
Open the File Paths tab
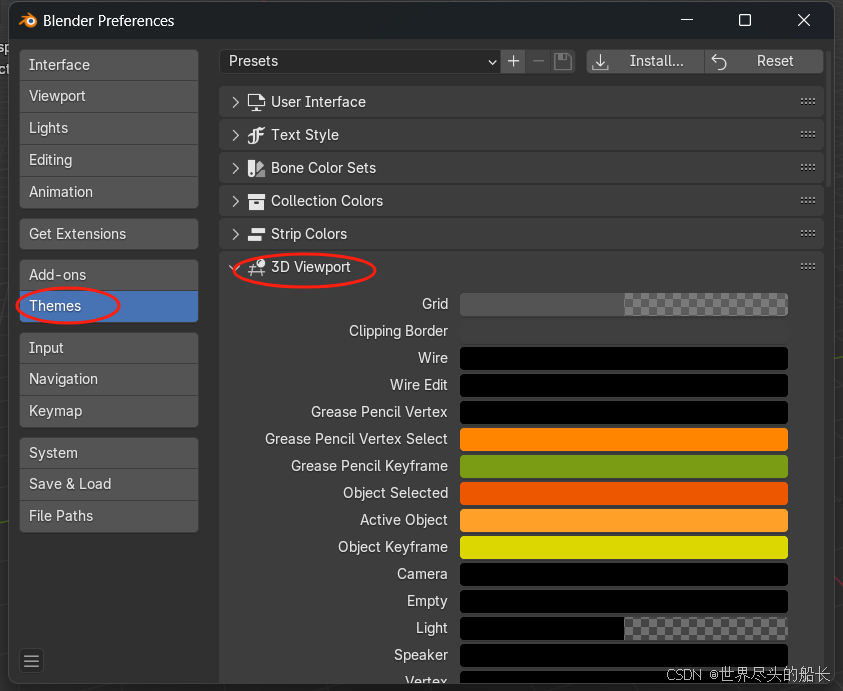109,516
